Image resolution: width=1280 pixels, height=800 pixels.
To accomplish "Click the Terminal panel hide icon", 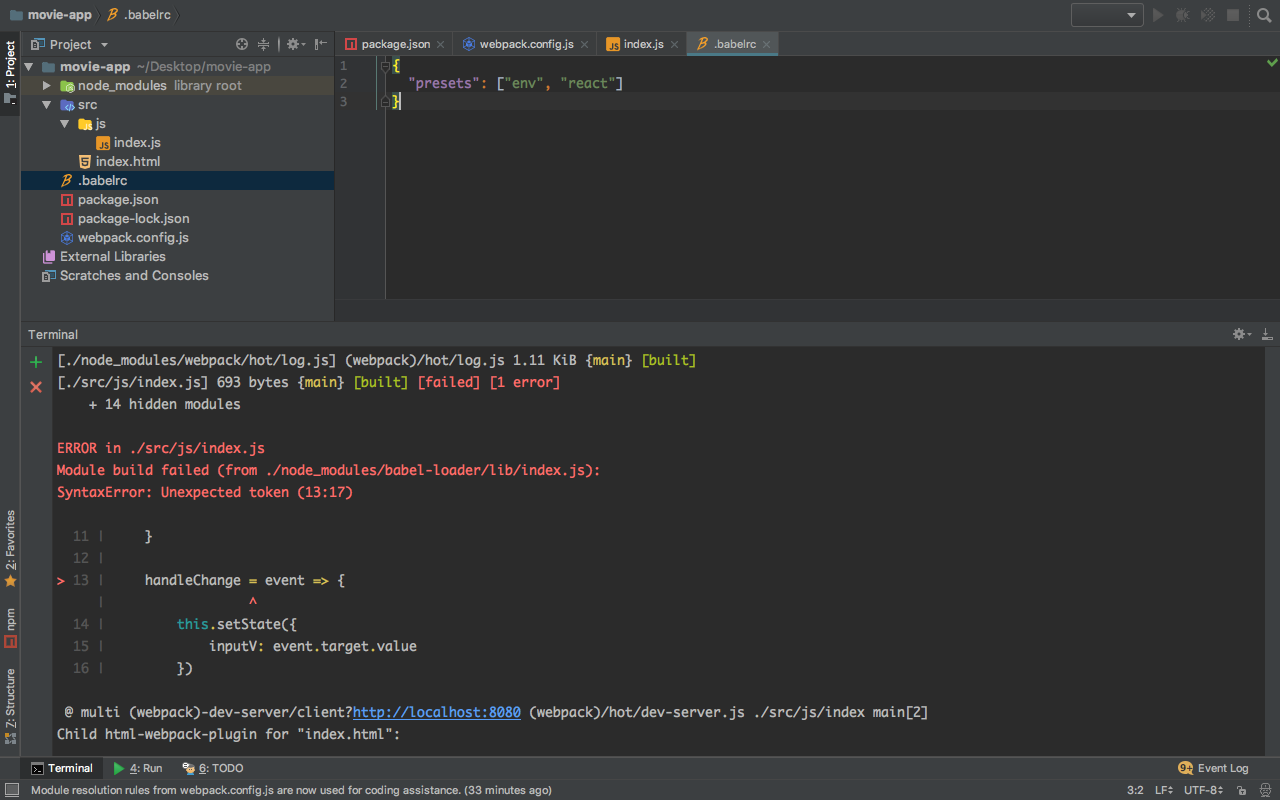I will point(1267,334).
